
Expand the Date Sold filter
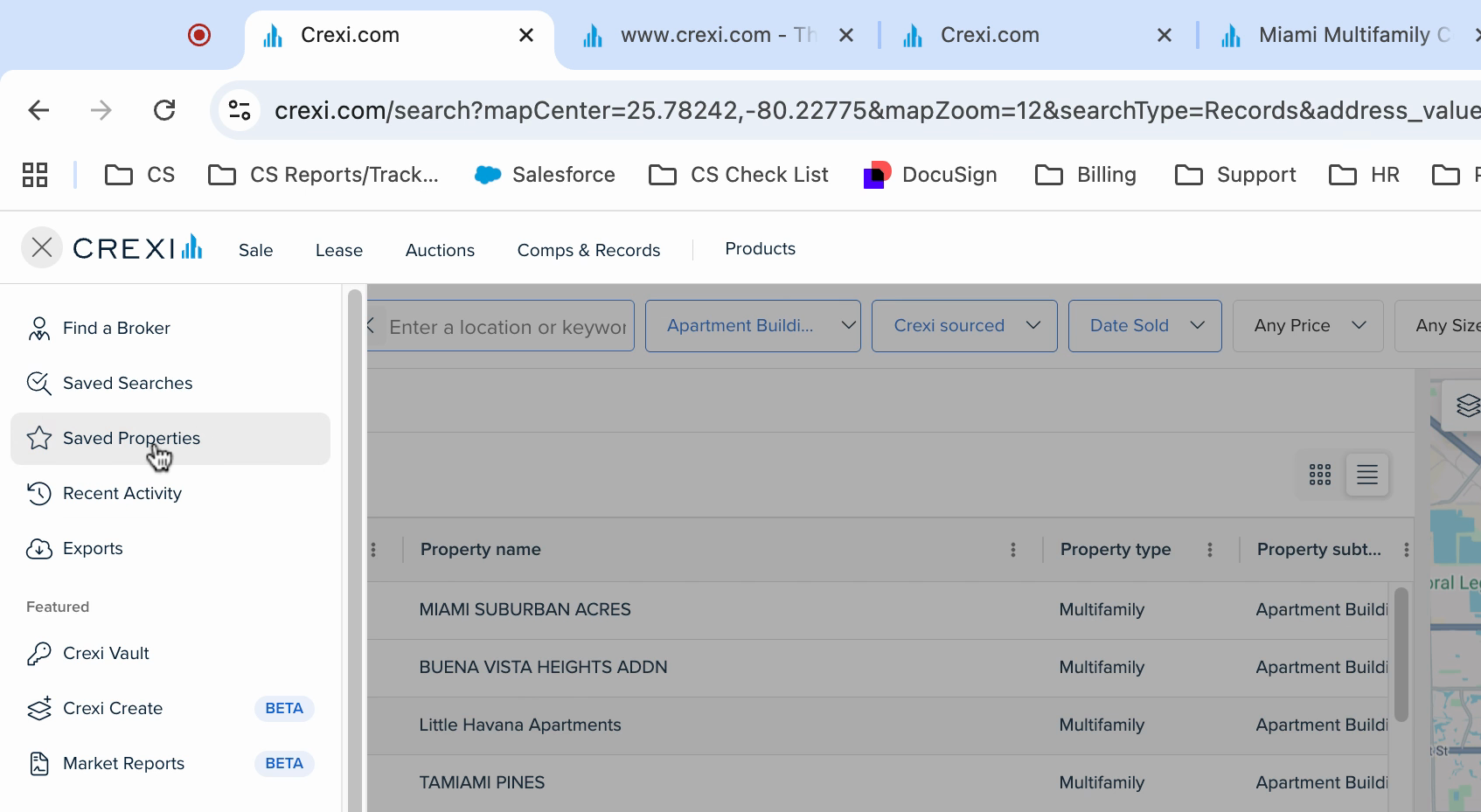click(x=1144, y=326)
